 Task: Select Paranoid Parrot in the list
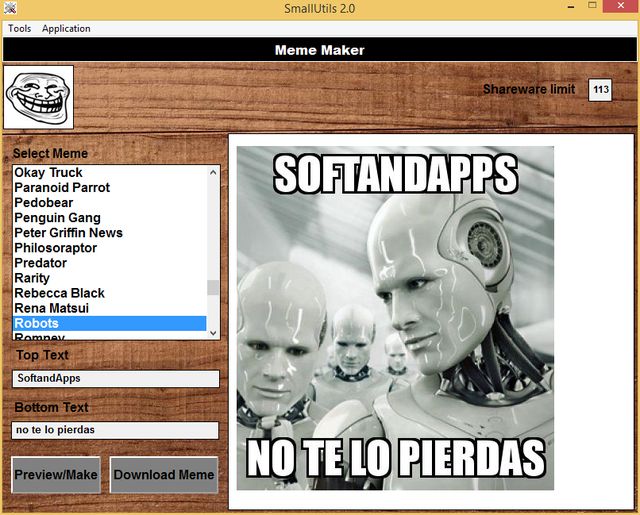point(62,188)
